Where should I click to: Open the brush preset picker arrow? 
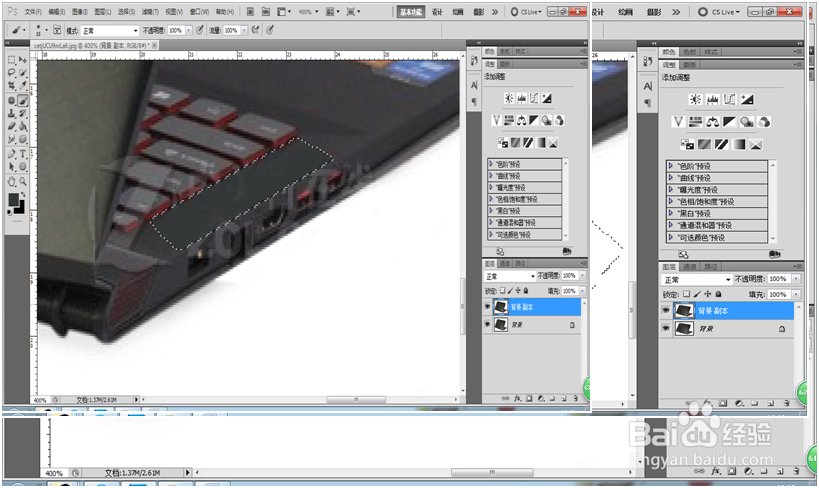pyautogui.click(x=46, y=30)
